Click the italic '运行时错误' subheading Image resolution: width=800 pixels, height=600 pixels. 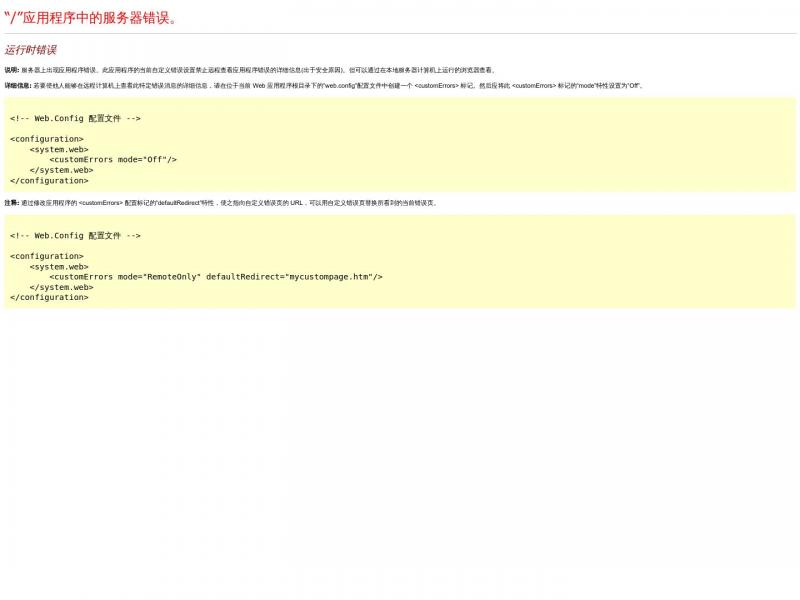pyautogui.click(x=30, y=50)
